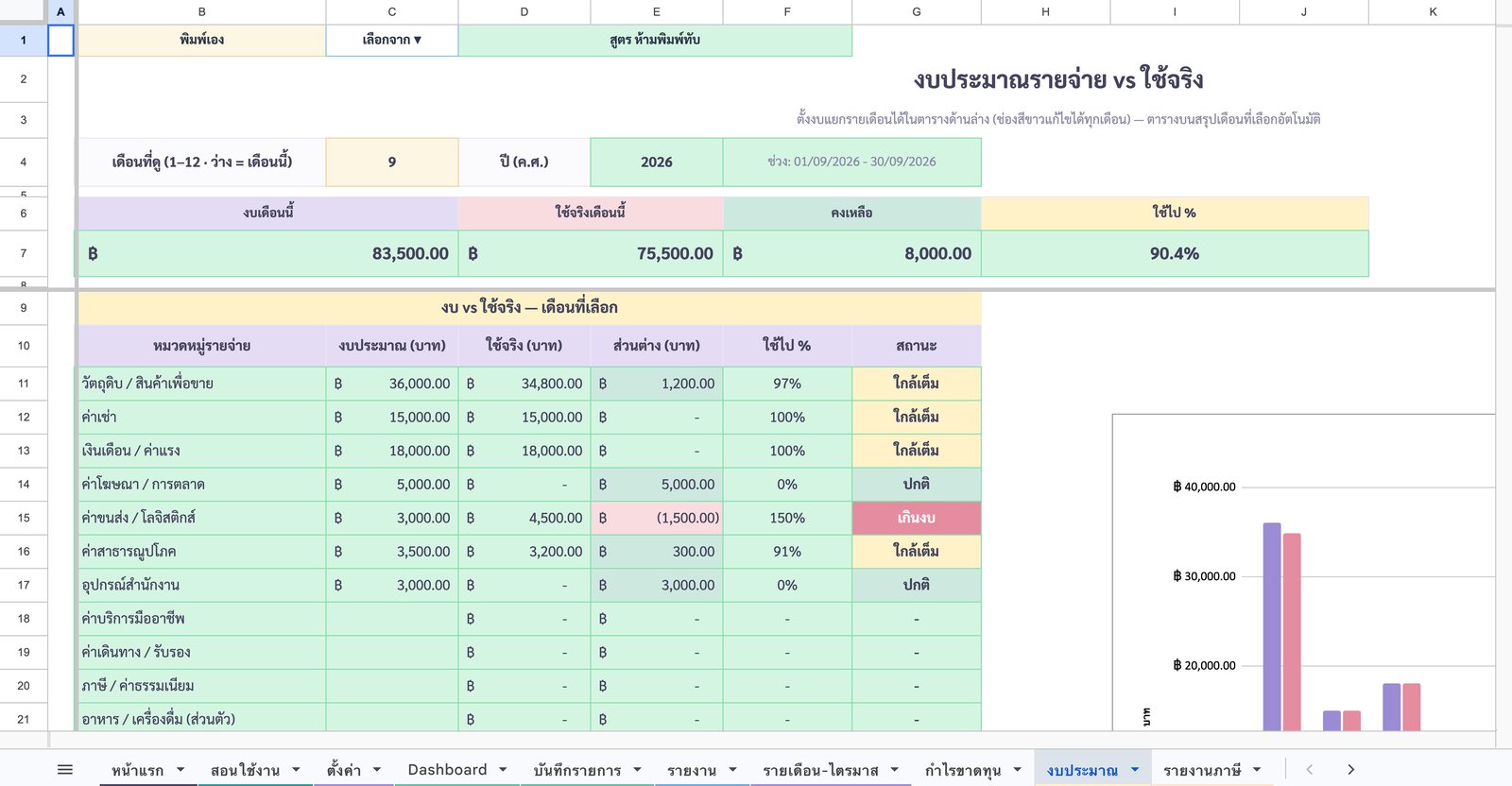Select the 75,500.00 actual spending cell
The width and height of the screenshot is (1512, 786).
(591, 253)
